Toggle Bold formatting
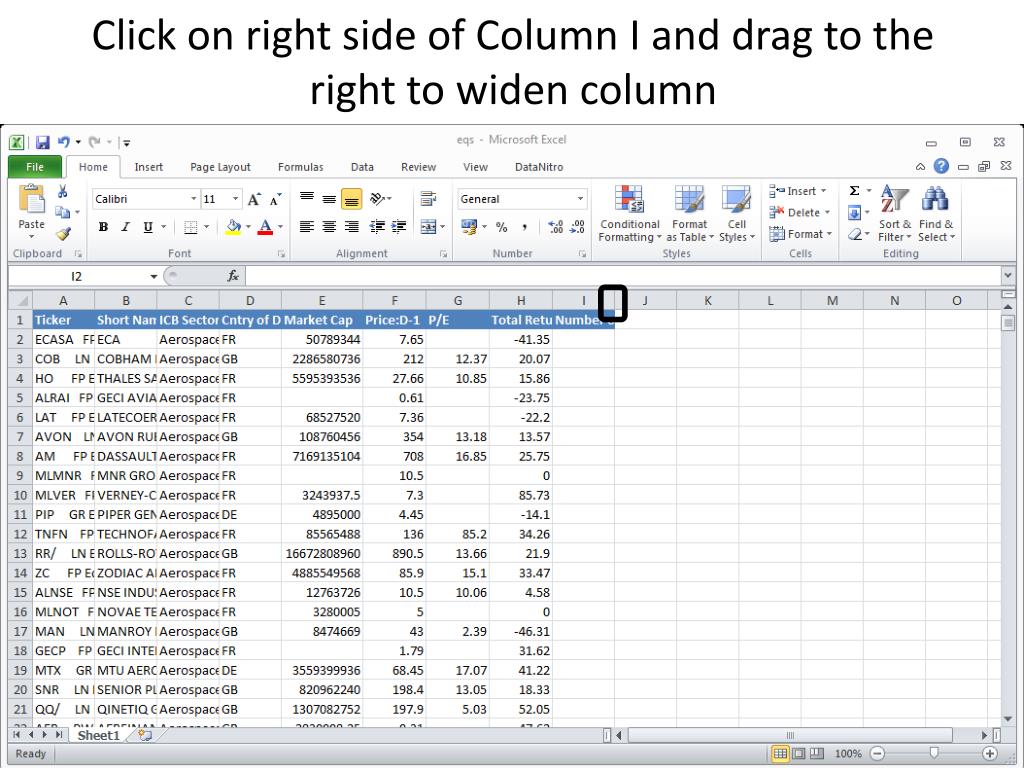The width and height of the screenshot is (1024, 768). click(x=103, y=227)
